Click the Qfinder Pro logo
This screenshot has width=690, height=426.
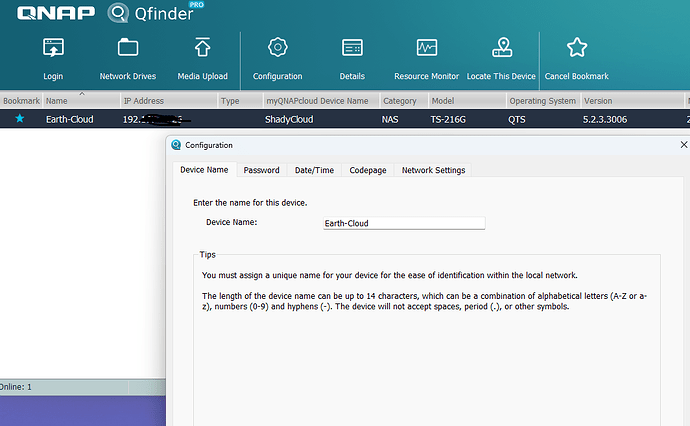(155, 12)
